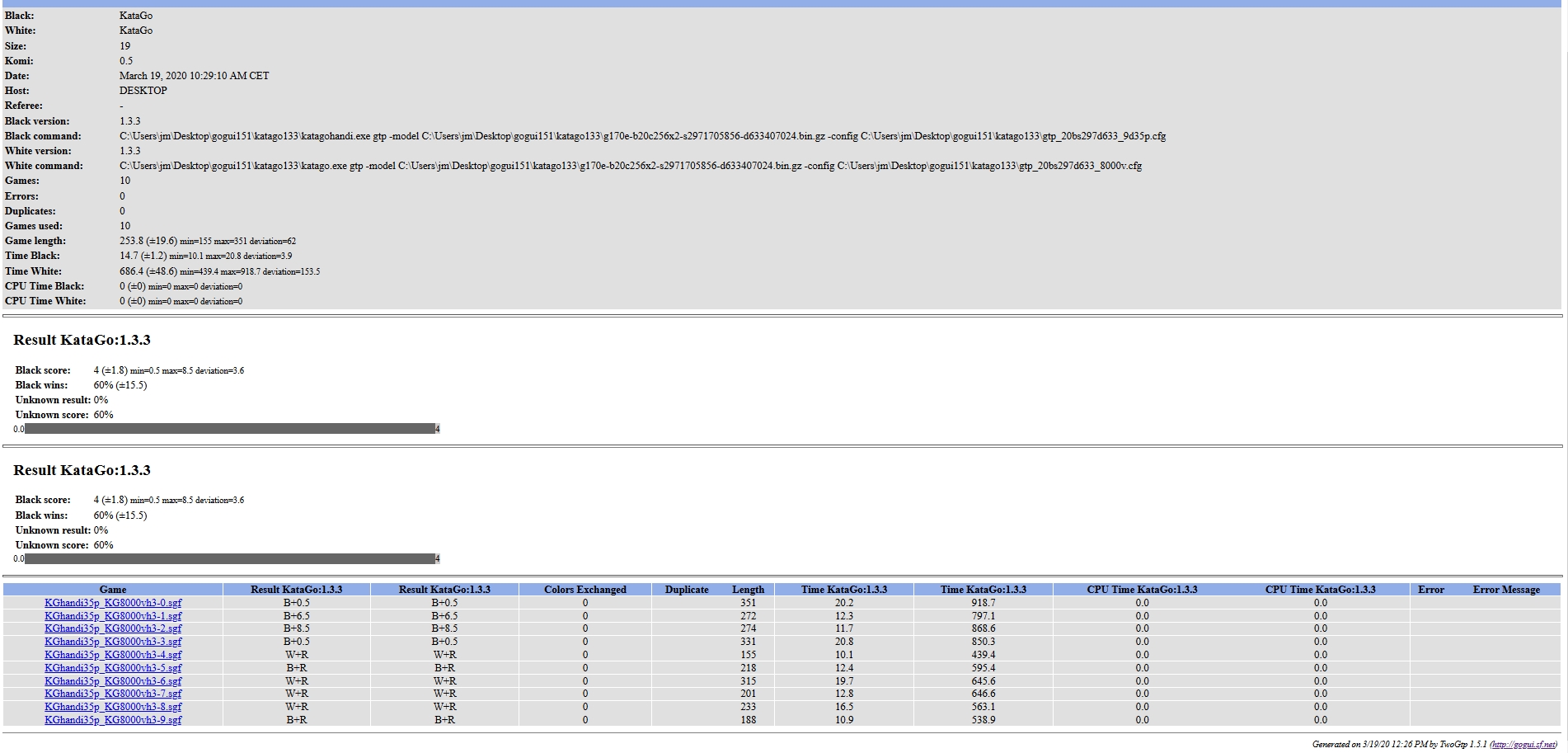Open the KGhandi35p_KG8000vh3-5.sgf game record

coord(113,668)
